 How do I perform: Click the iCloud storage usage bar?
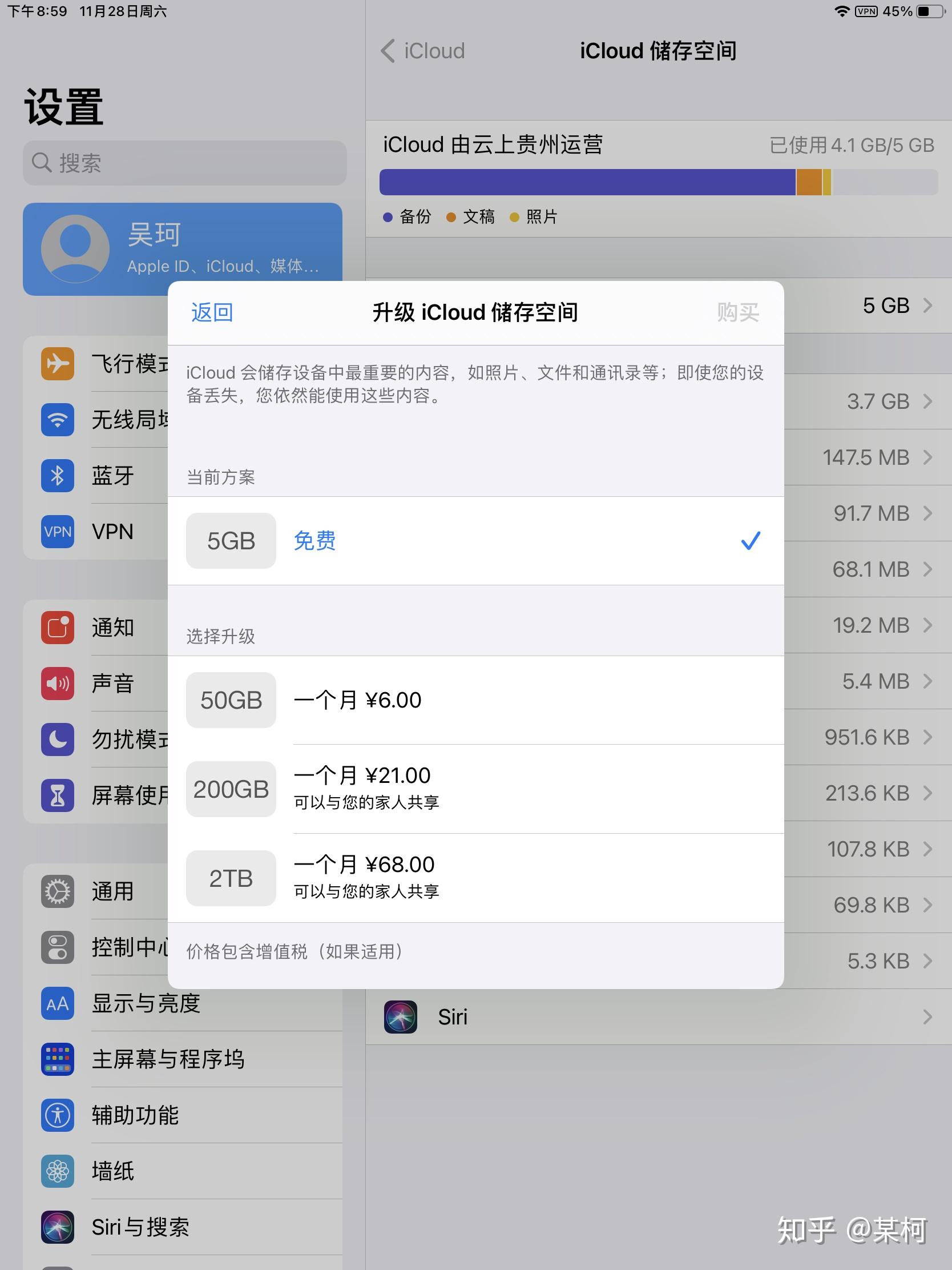pos(658,182)
